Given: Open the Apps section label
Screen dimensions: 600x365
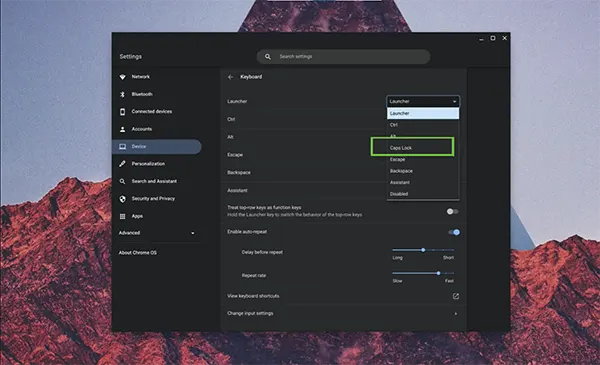Looking at the screenshot, I should click(x=137, y=216).
